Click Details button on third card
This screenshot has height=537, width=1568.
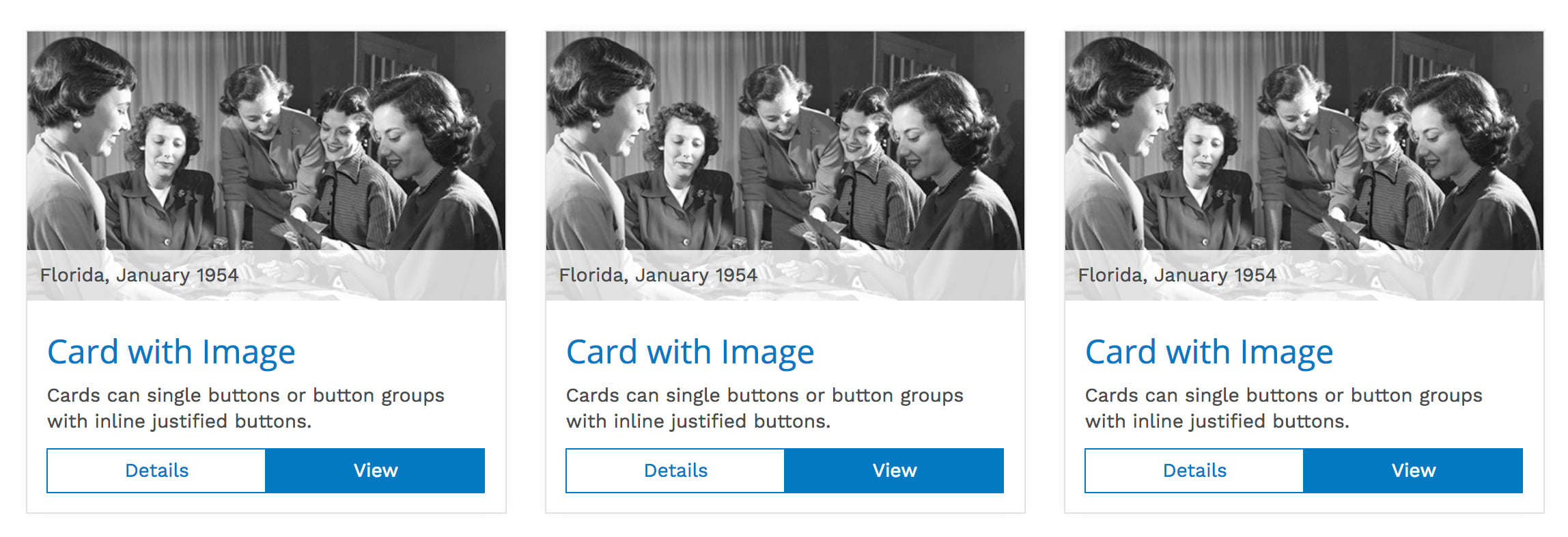coord(1194,471)
